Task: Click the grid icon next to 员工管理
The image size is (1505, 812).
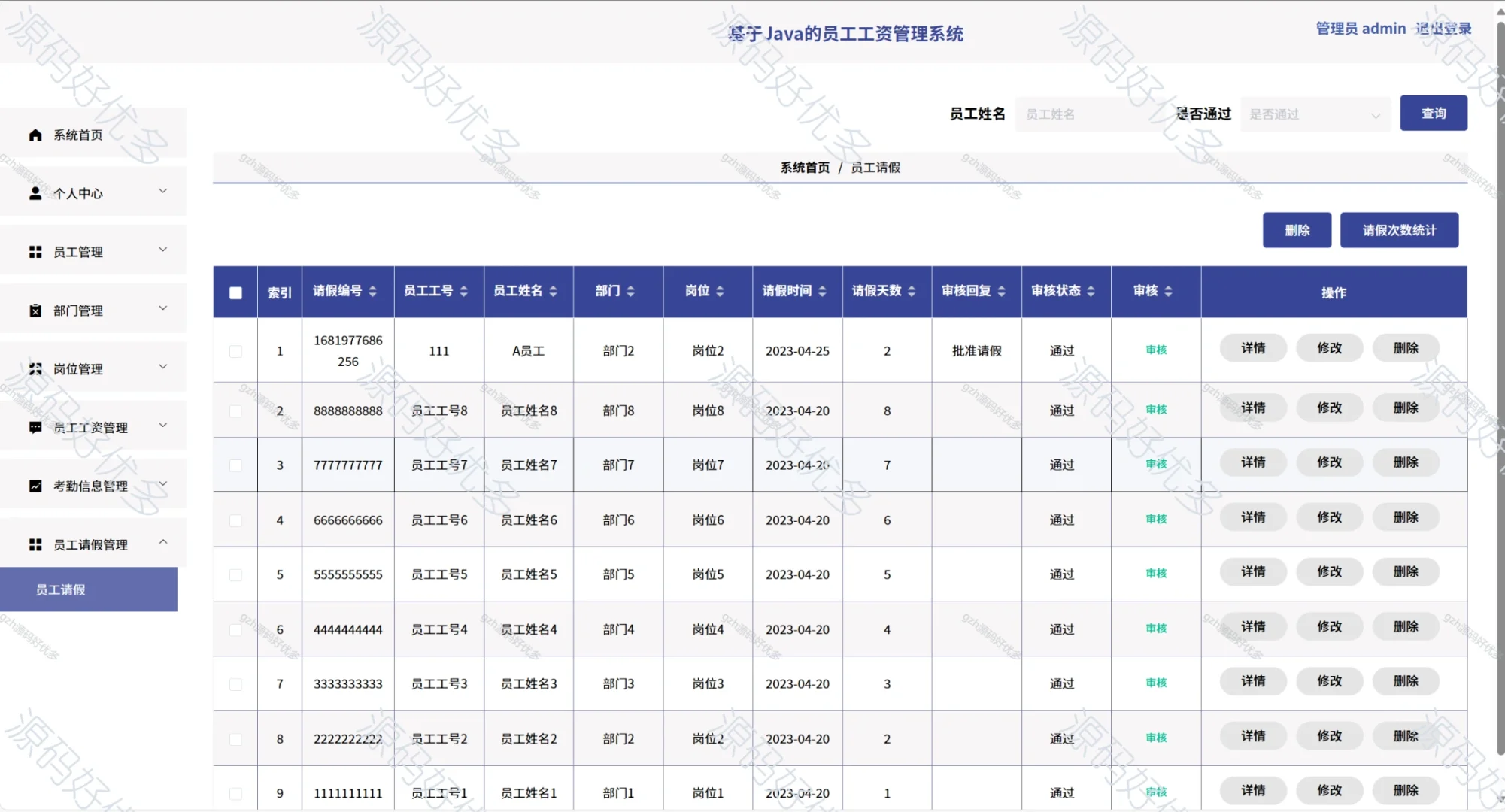Action: click(34, 252)
